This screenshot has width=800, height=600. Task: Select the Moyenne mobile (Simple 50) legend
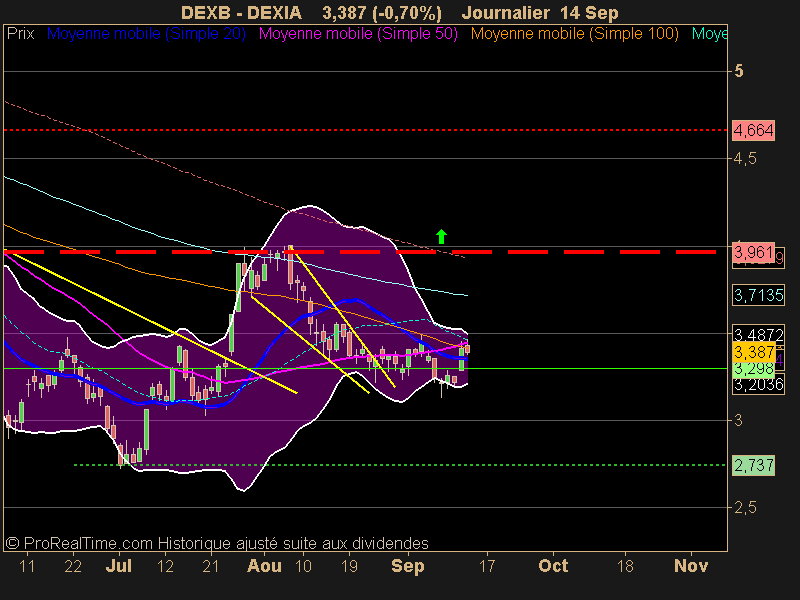(358, 34)
